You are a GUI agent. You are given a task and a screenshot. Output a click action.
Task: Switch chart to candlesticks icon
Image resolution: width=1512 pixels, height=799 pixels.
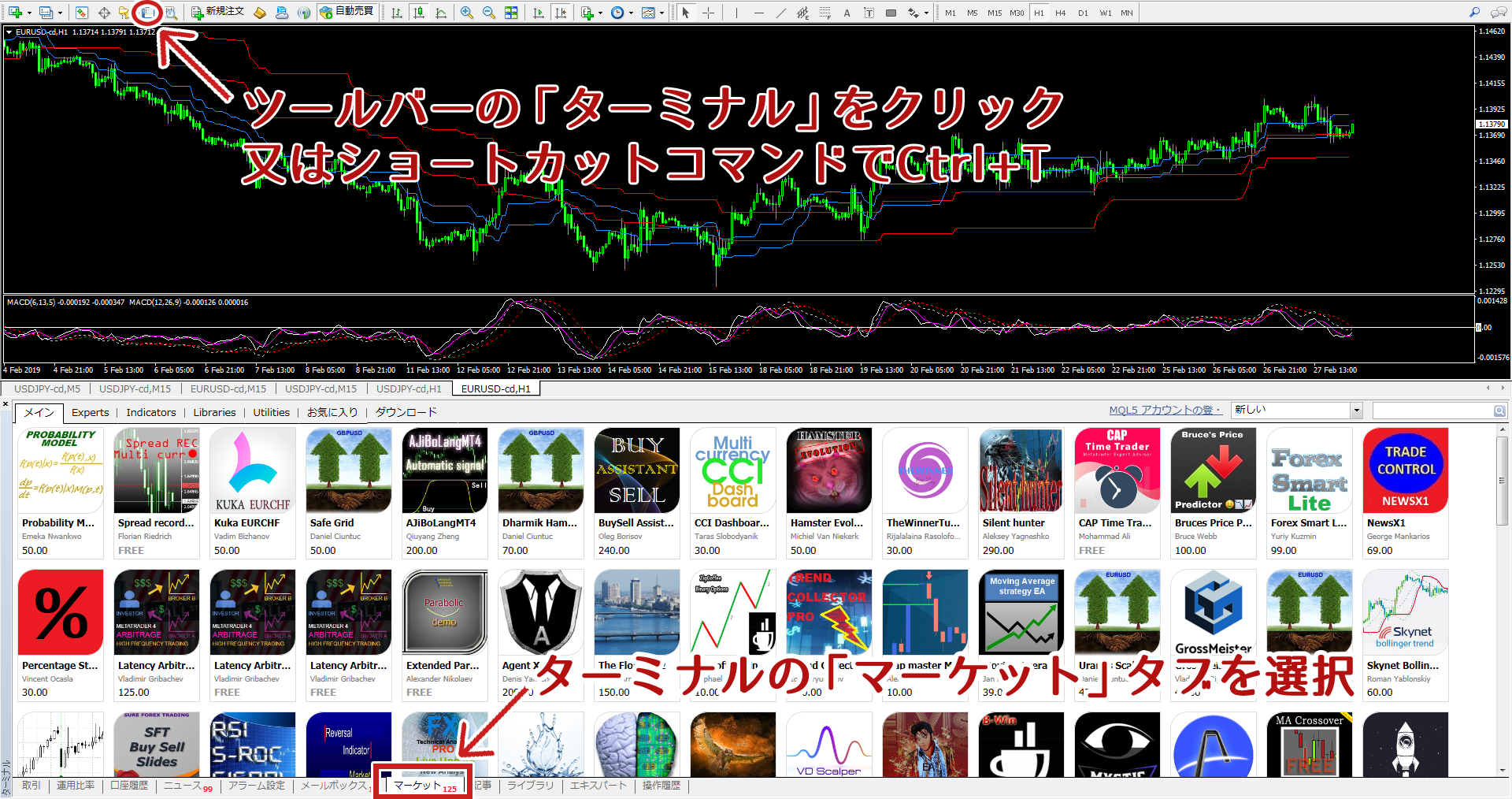(x=419, y=13)
